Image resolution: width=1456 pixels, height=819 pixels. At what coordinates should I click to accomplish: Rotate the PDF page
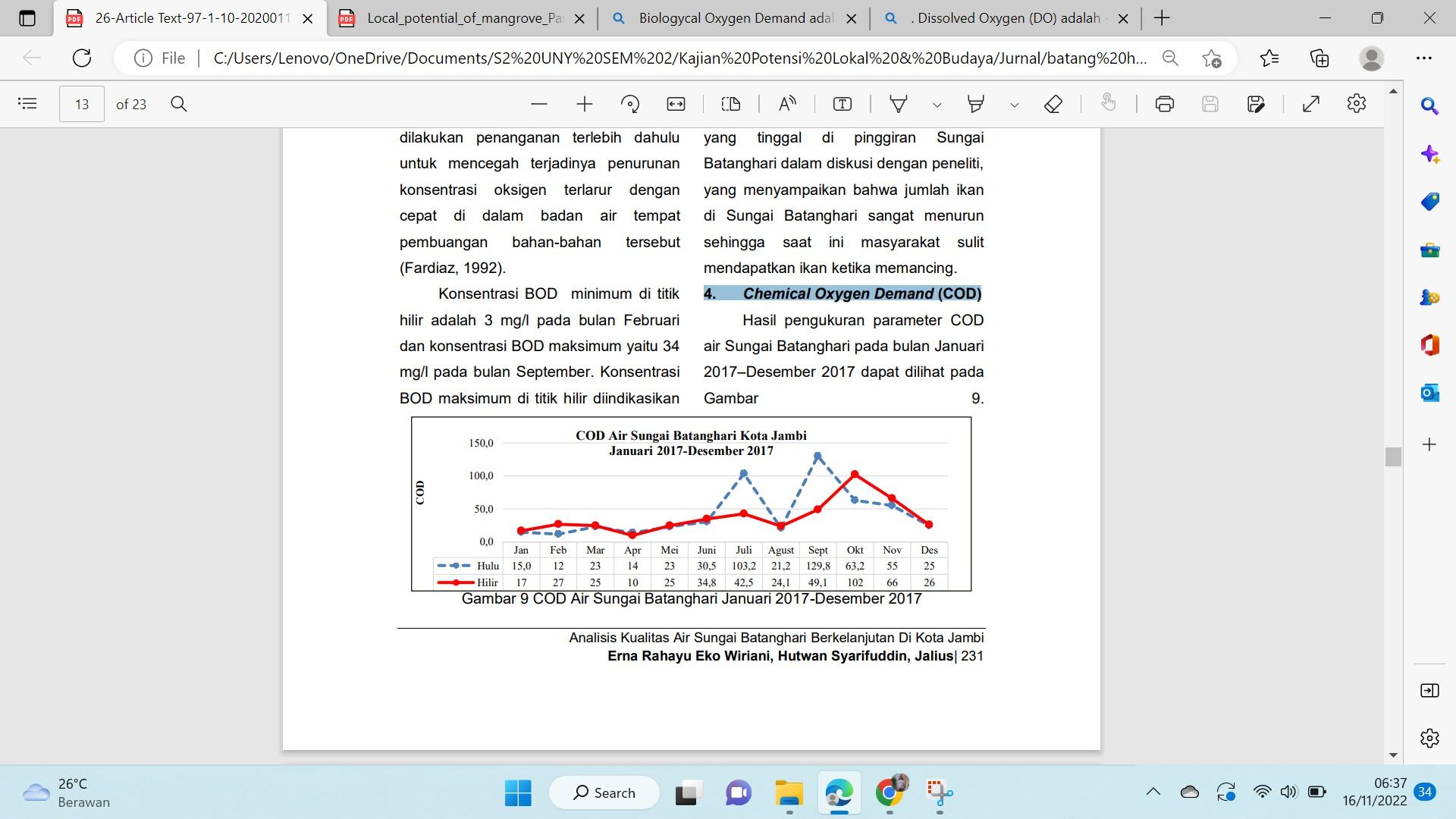point(630,104)
